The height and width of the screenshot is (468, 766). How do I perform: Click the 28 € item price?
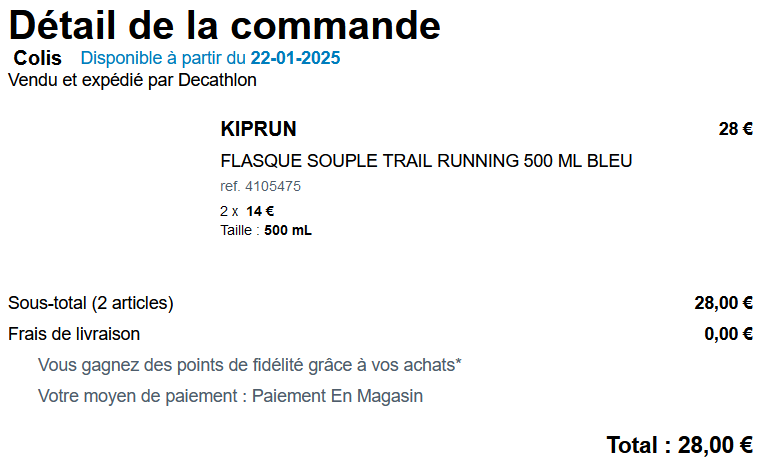[x=735, y=129]
